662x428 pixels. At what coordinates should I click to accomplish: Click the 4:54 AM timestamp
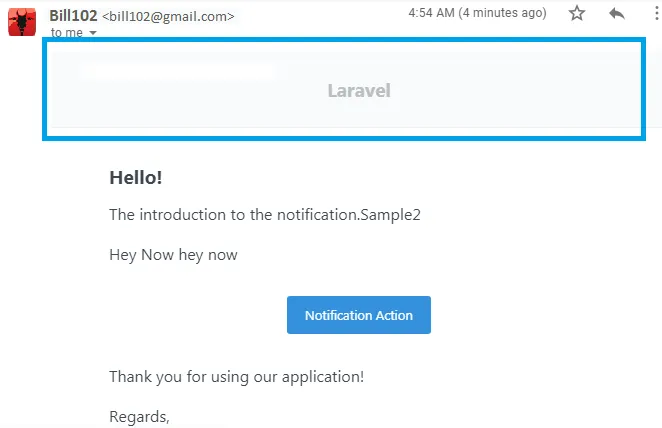point(431,13)
